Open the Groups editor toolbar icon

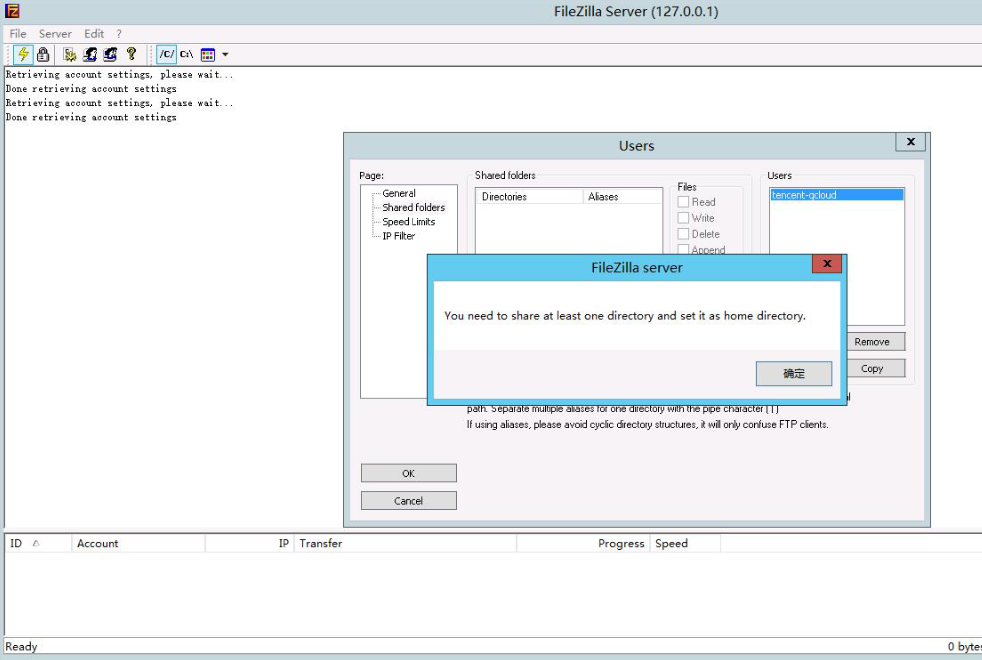[x=110, y=54]
